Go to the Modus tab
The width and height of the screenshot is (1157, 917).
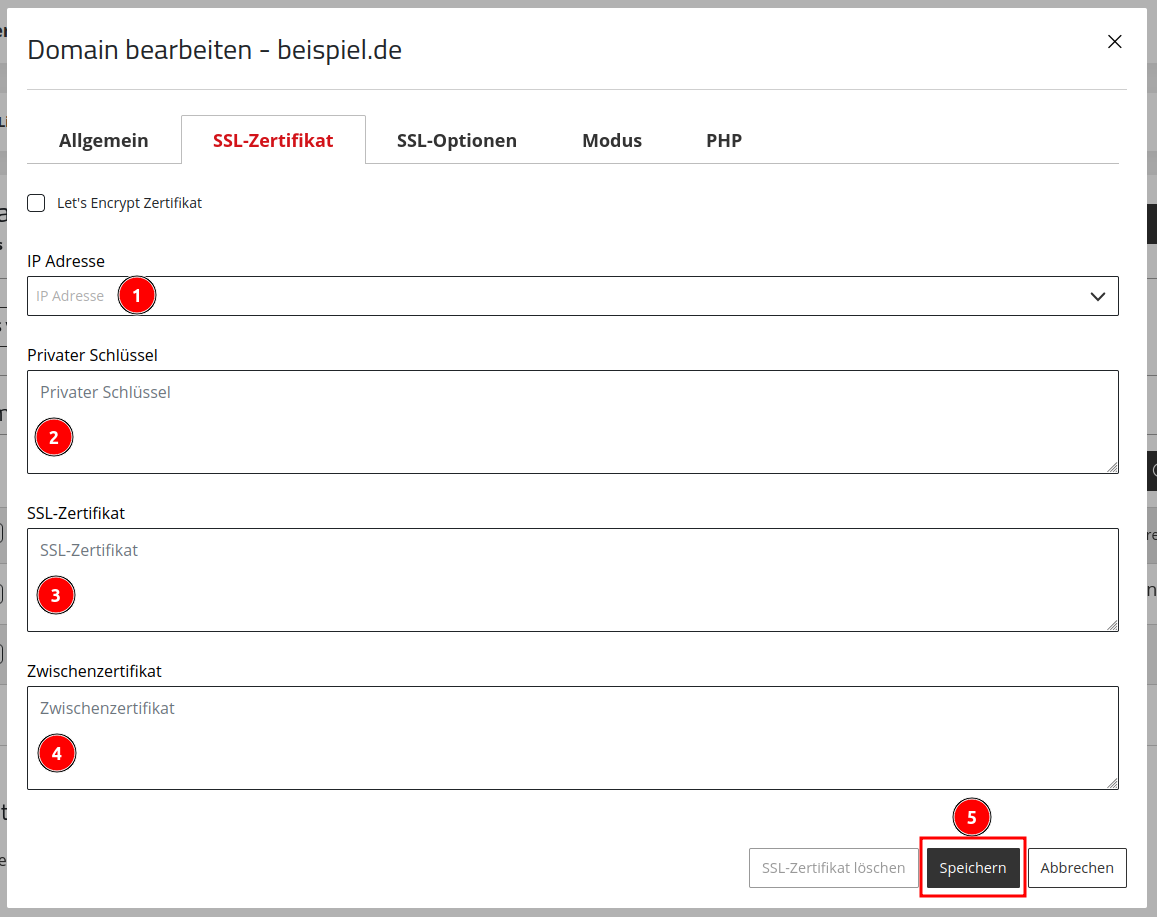coord(612,140)
